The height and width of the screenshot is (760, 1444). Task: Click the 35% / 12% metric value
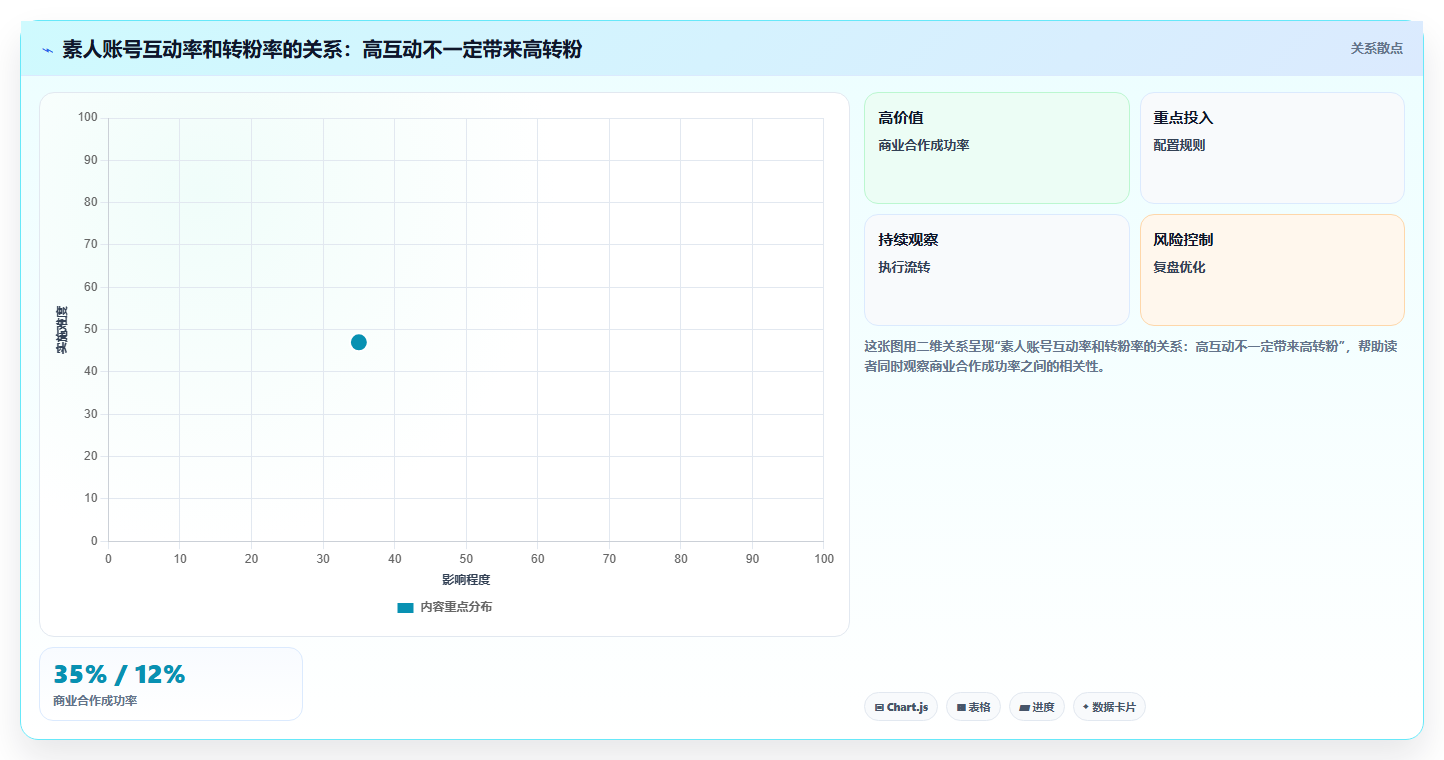coord(119,675)
